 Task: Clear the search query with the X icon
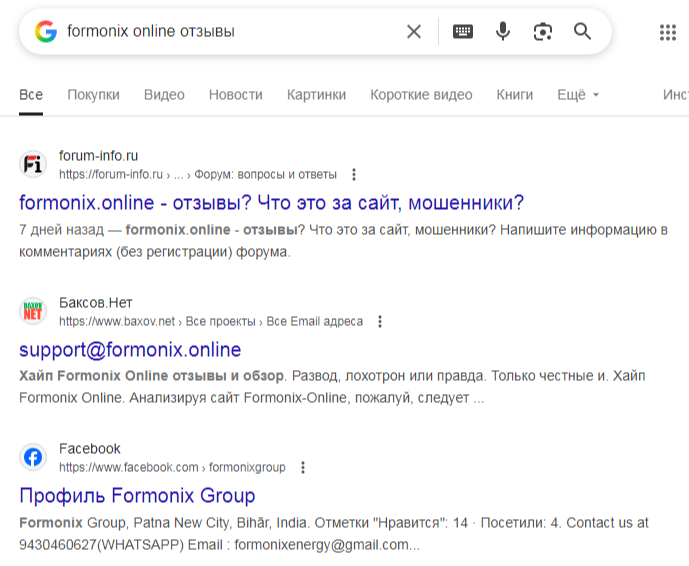pos(414,32)
